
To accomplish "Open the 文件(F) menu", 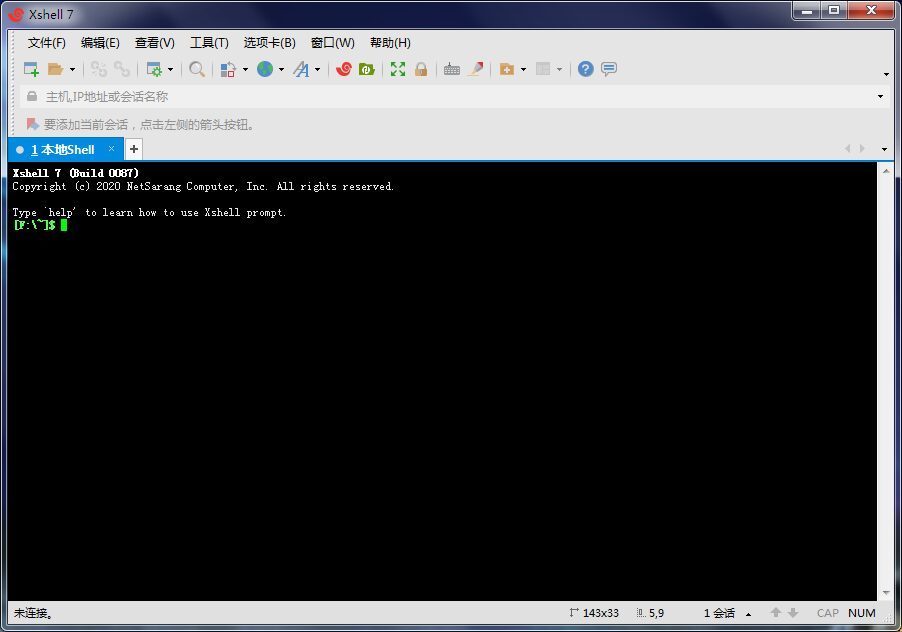I will click(x=47, y=43).
